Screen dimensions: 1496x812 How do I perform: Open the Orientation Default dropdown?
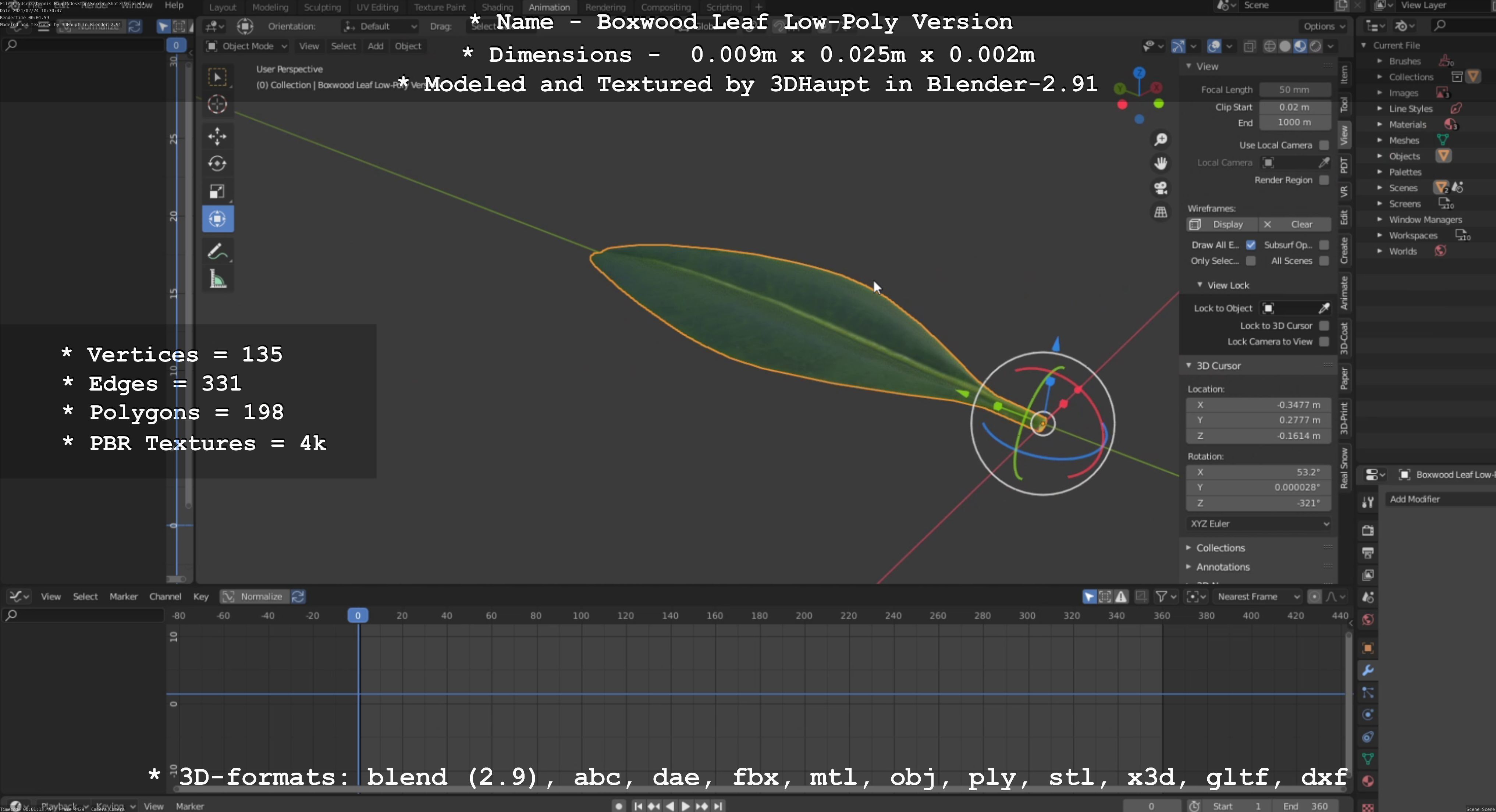click(x=380, y=26)
